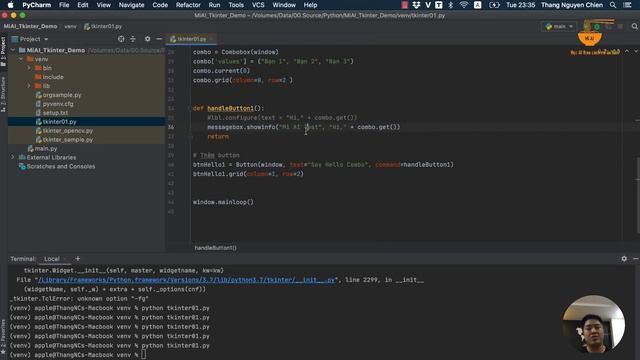Viewport: 640px width, 360px height.
Task: Click the return statement in editor
Action: pos(218,136)
